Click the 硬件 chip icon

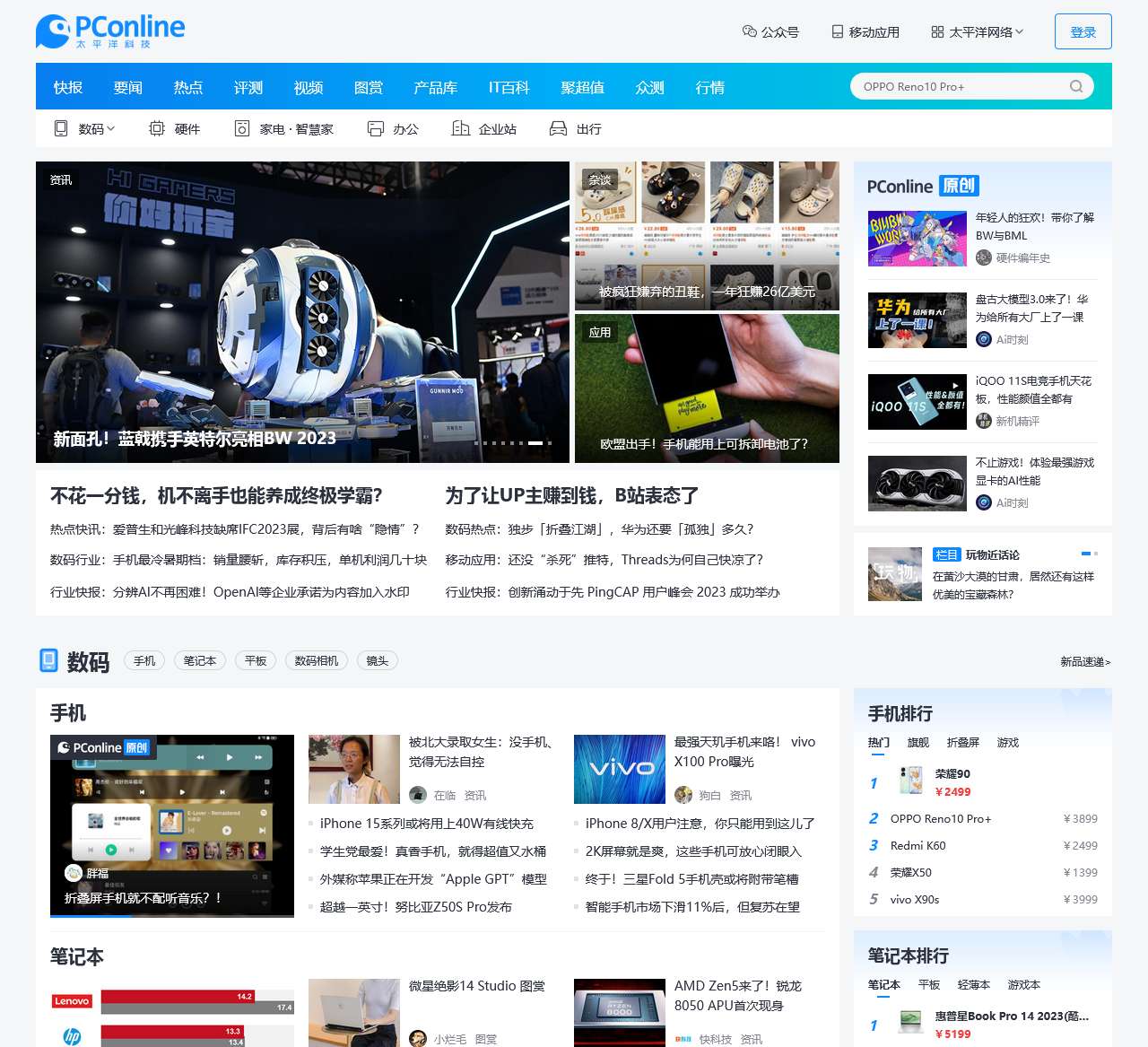point(157,128)
